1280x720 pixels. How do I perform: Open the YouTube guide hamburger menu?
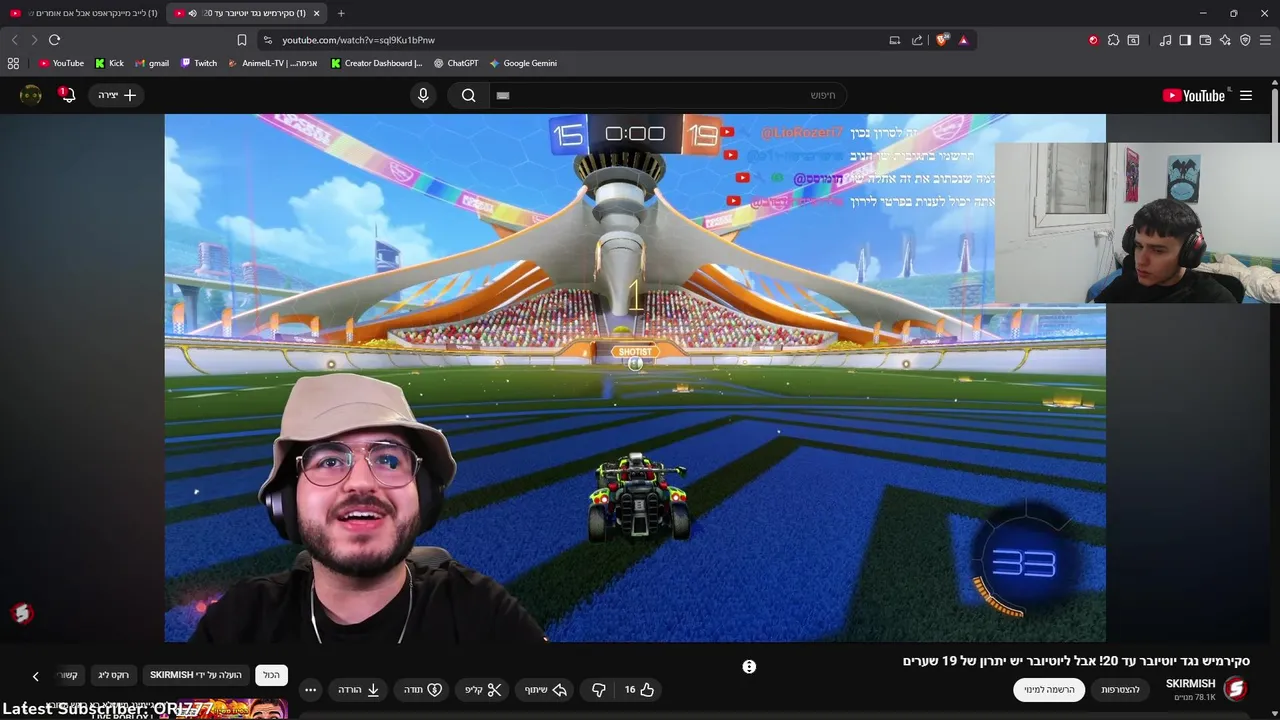point(1246,95)
